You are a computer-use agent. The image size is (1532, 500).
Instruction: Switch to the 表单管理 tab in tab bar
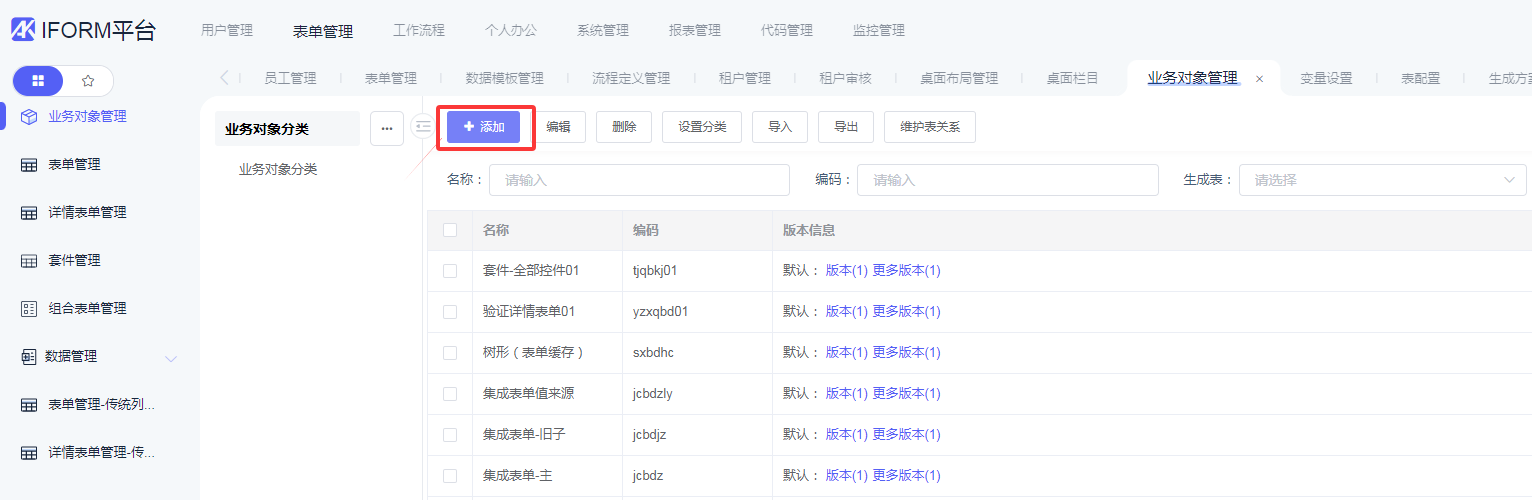(x=390, y=78)
